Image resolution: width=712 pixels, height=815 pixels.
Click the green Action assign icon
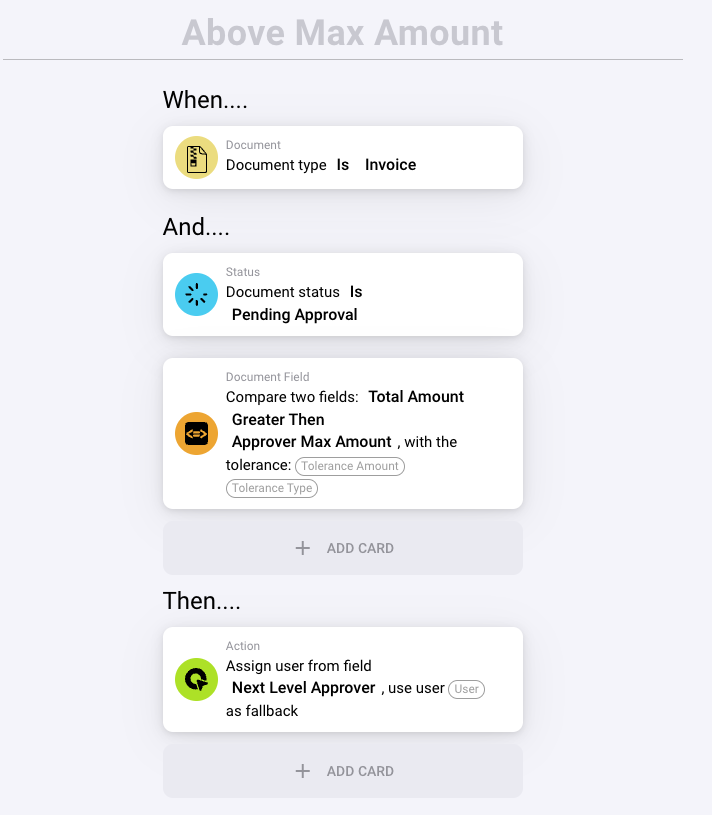click(197, 679)
